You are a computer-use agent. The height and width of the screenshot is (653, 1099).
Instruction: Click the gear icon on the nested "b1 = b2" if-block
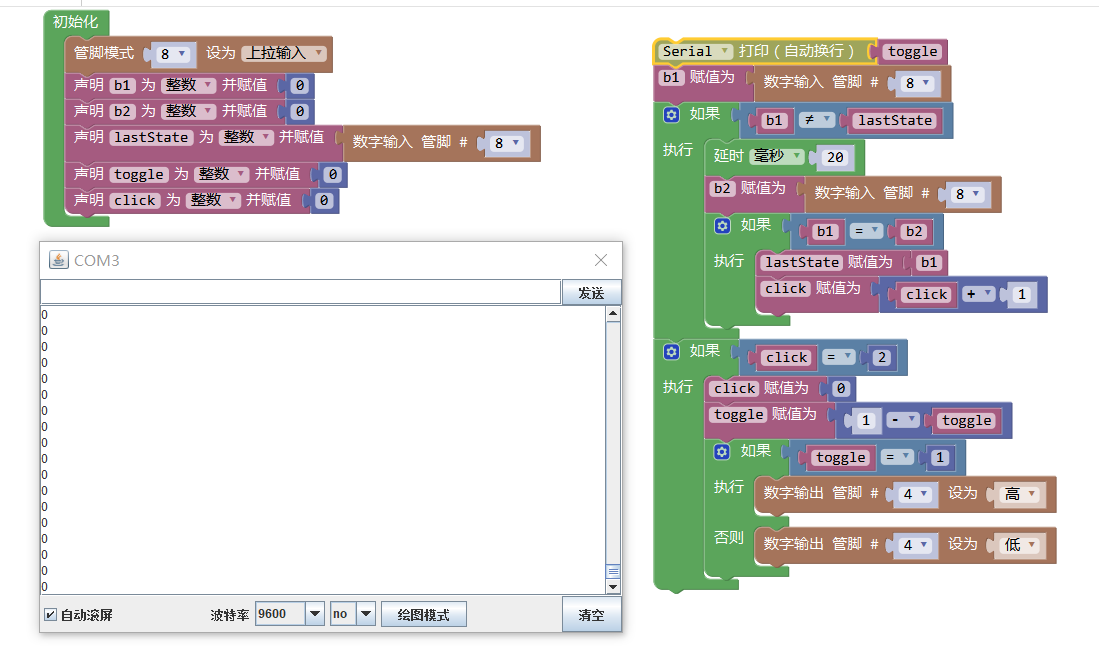click(723, 226)
